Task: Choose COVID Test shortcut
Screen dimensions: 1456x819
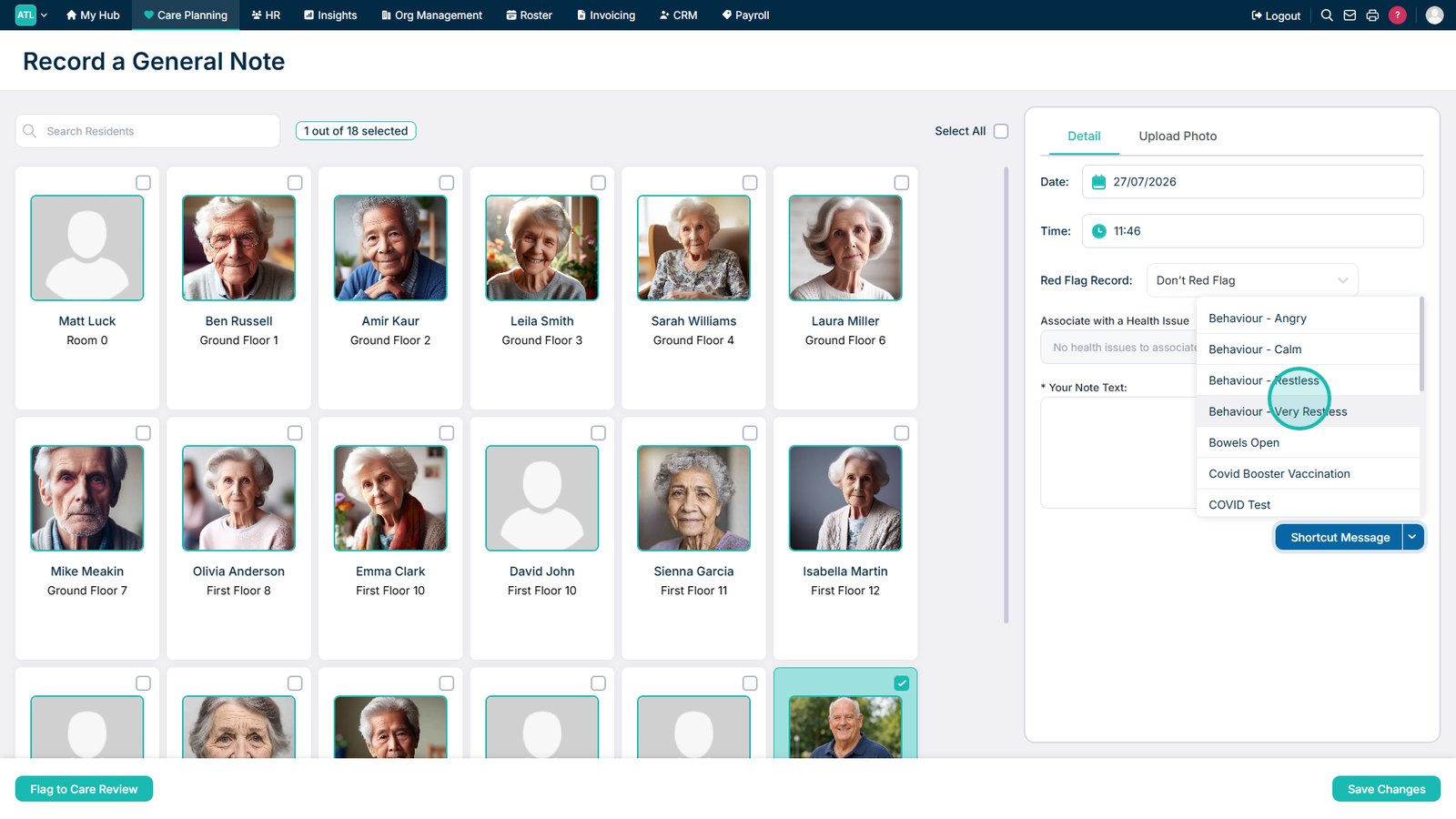Action: [x=1308, y=504]
